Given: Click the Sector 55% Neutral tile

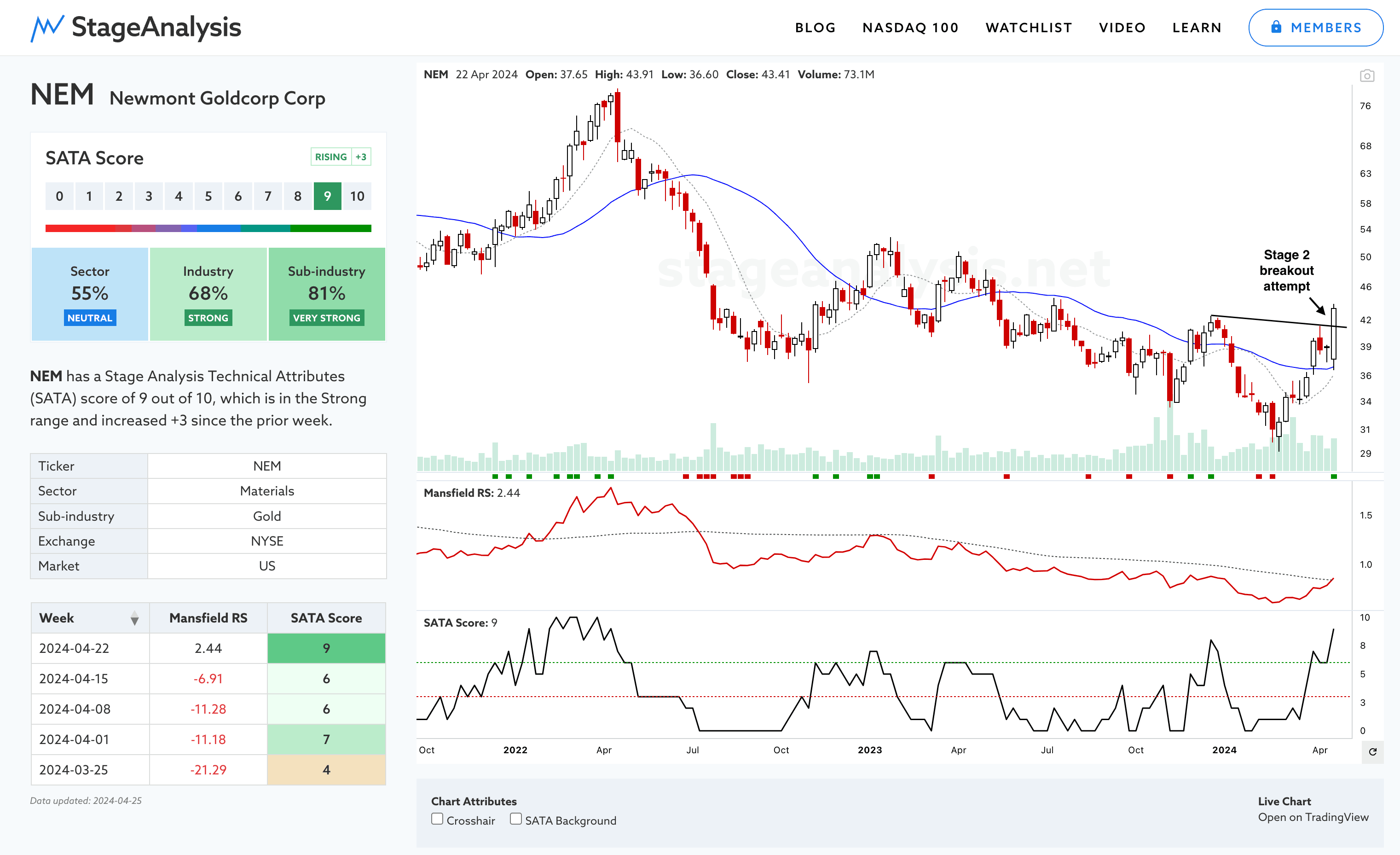Looking at the screenshot, I should click(x=90, y=294).
